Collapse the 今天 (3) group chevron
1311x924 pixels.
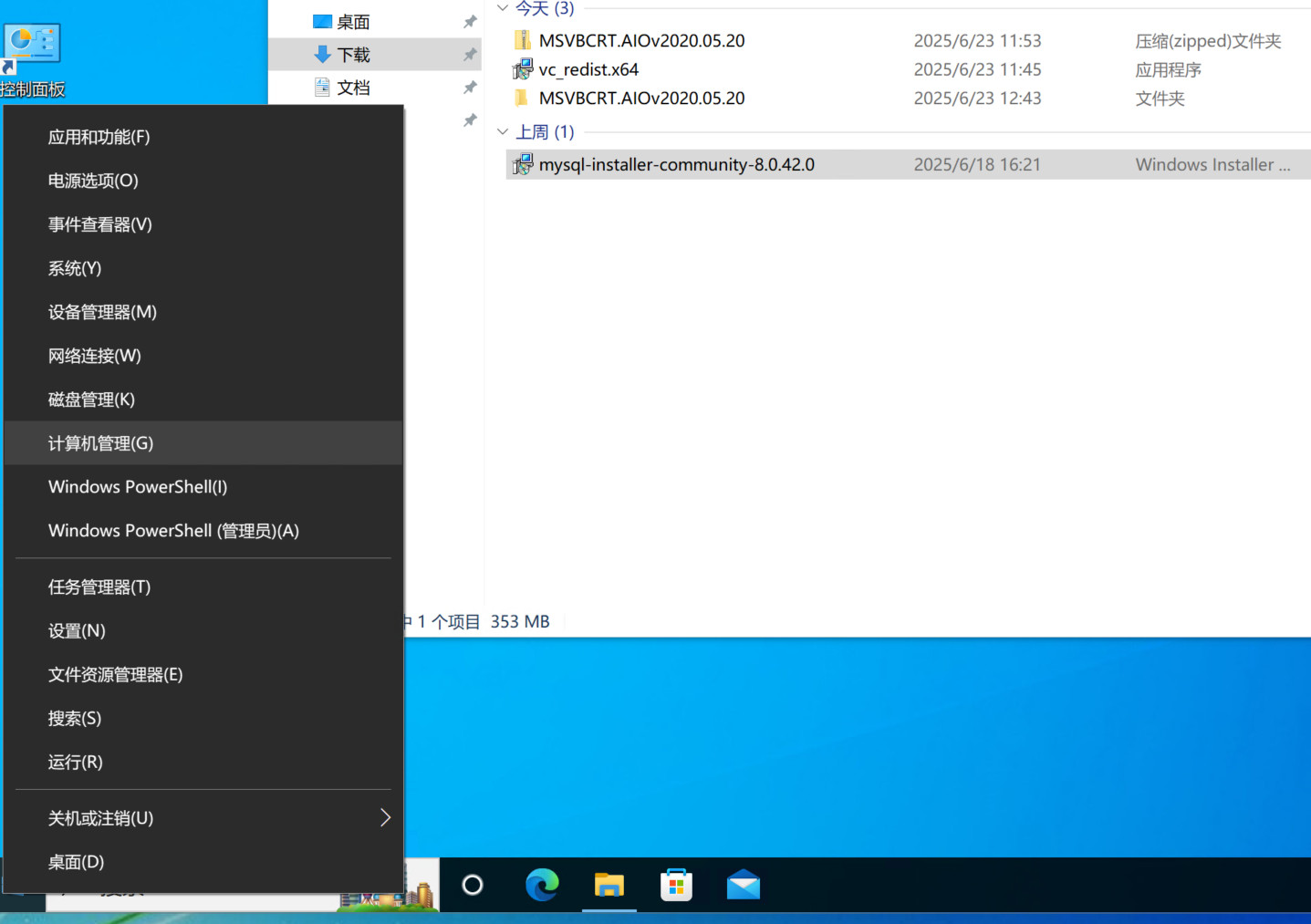point(503,8)
